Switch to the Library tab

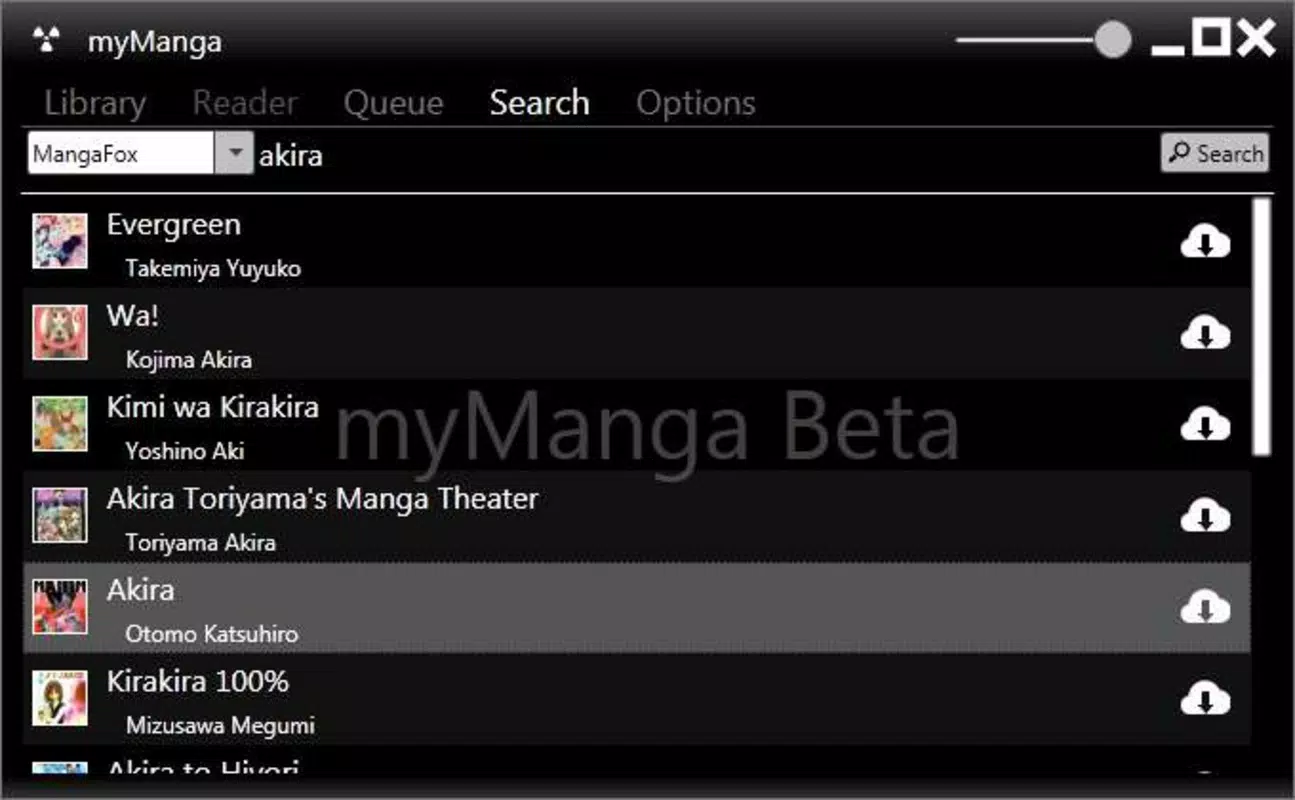[95, 103]
